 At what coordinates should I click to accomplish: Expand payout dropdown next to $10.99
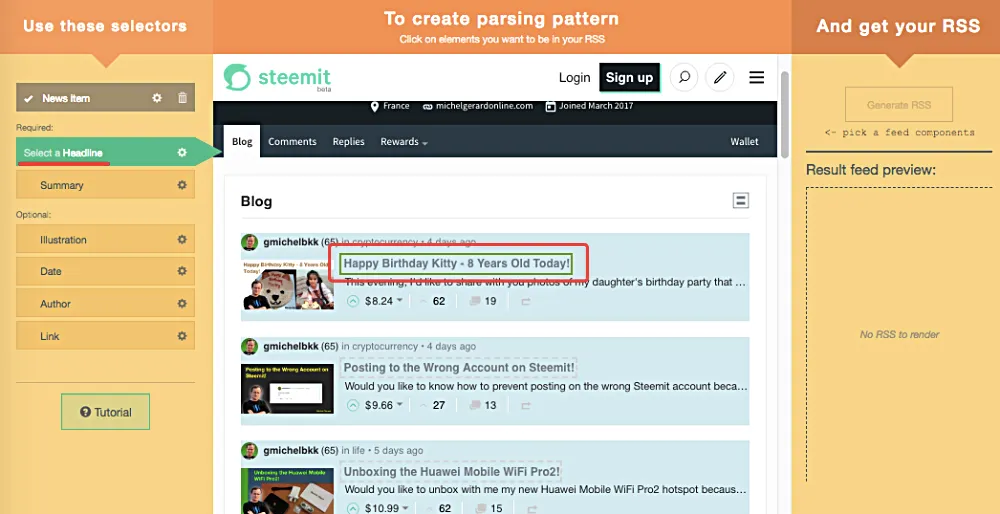pyautogui.click(x=408, y=508)
